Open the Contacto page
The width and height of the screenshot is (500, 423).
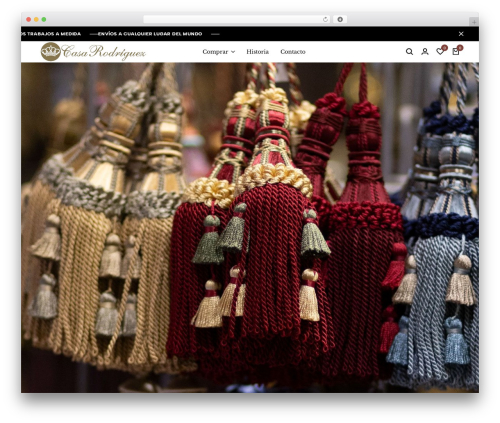(x=293, y=52)
